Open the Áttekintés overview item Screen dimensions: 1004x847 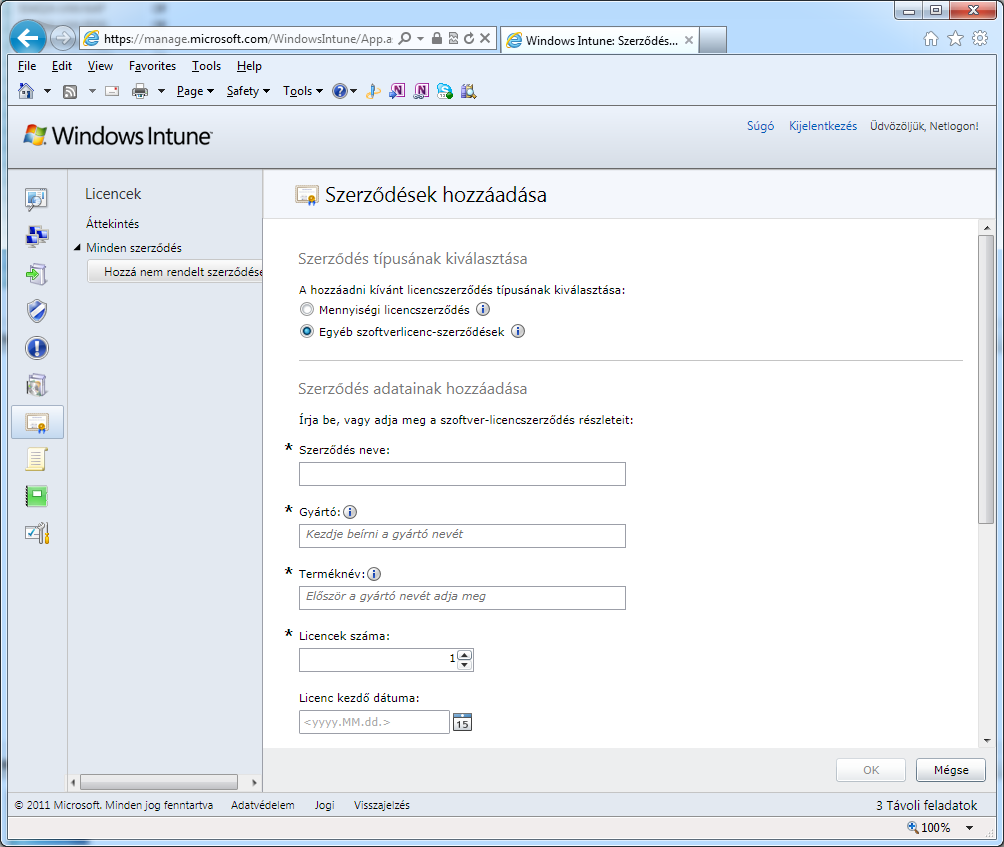coord(113,223)
